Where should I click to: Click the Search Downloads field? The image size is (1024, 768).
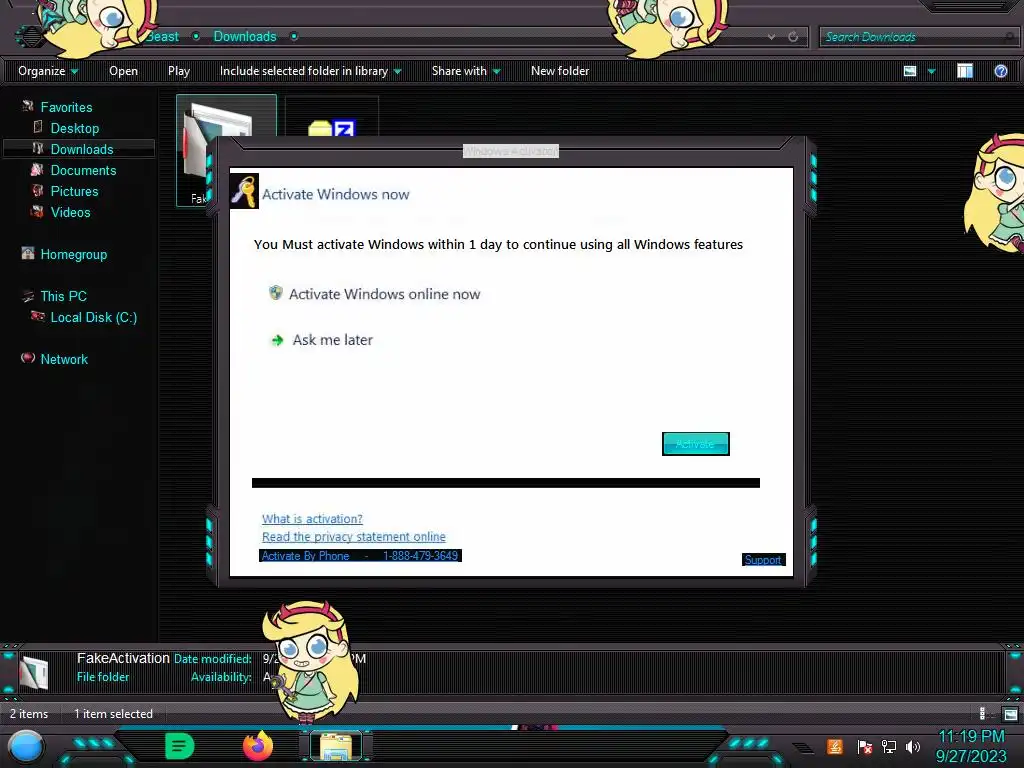[918, 37]
